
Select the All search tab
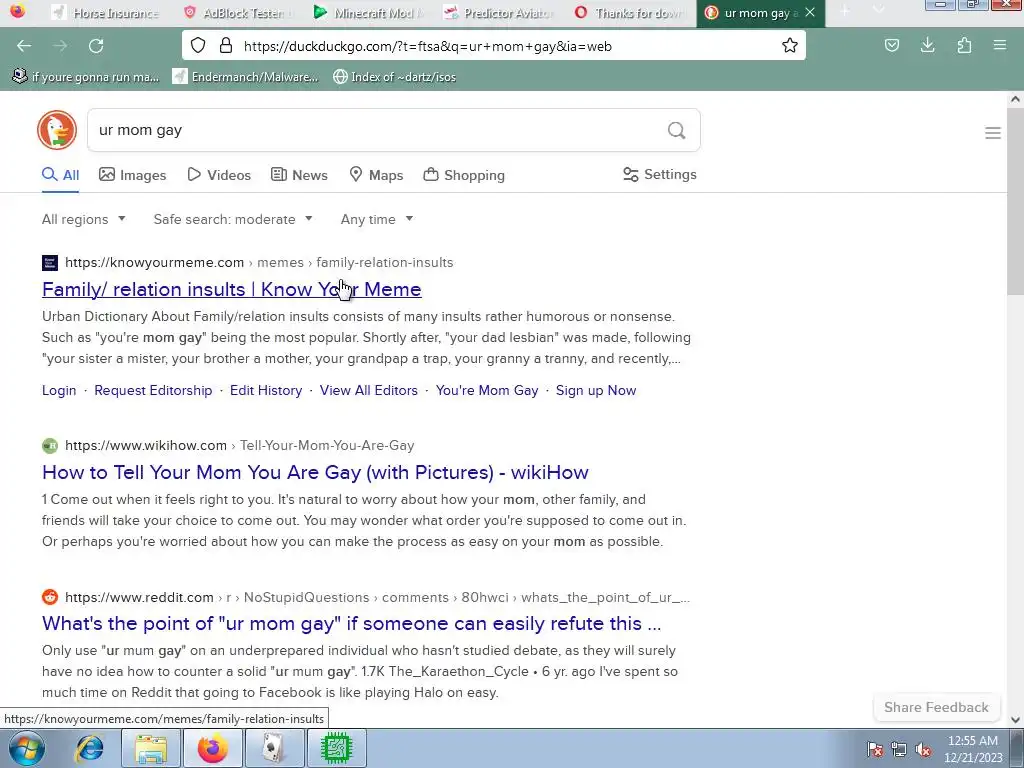[x=61, y=175]
